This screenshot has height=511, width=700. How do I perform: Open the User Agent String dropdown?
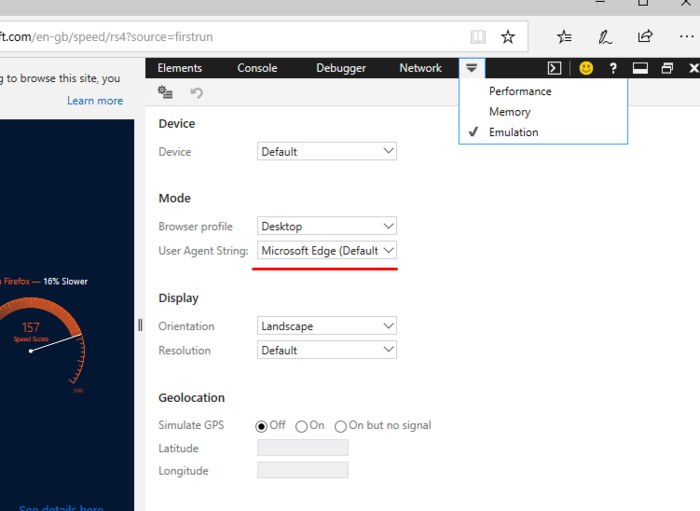point(327,250)
